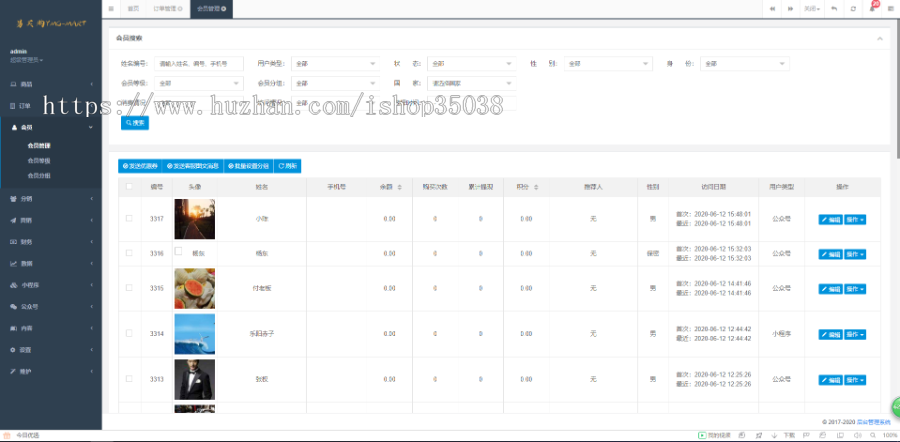Tick the select-all checkbox in table header
The image size is (900, 442).
point(128,187)
